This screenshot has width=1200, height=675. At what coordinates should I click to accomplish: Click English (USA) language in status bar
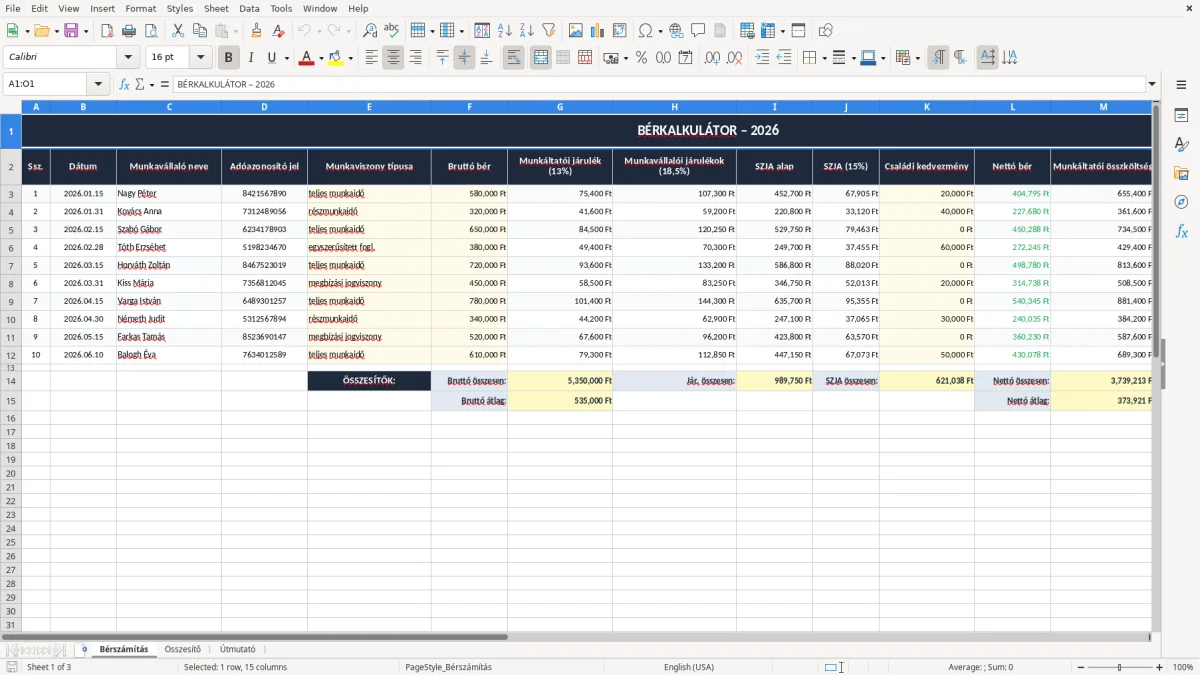689,667
